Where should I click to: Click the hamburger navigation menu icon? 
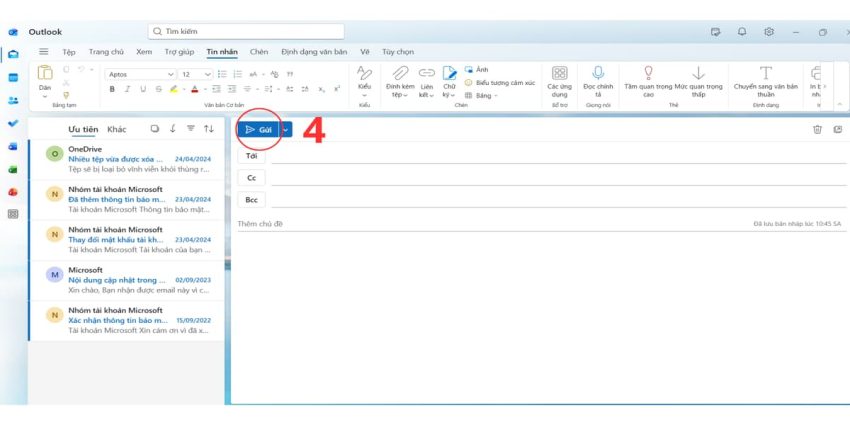(44, 51)
